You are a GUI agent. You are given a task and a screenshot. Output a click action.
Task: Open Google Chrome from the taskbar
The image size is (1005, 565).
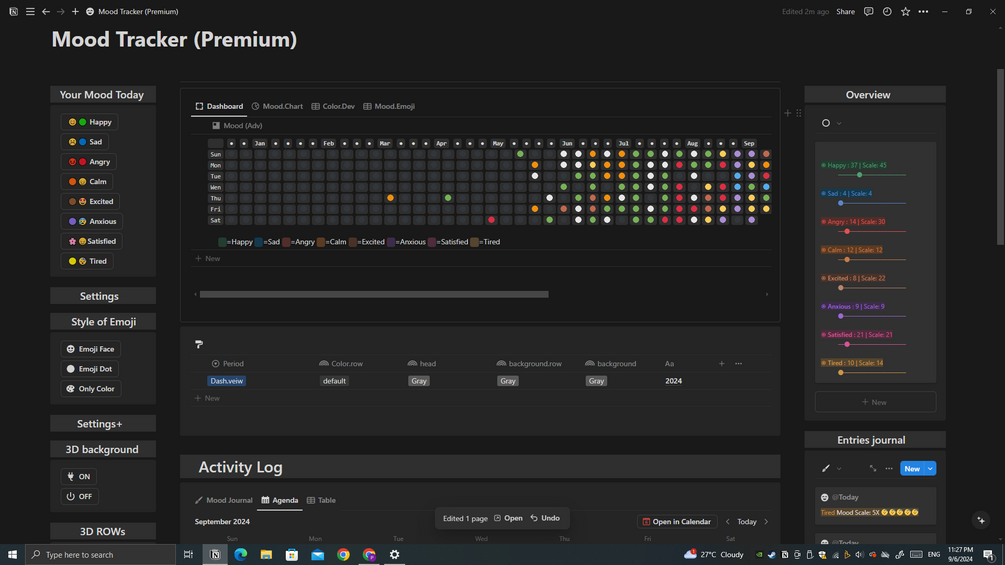[344, 555]
